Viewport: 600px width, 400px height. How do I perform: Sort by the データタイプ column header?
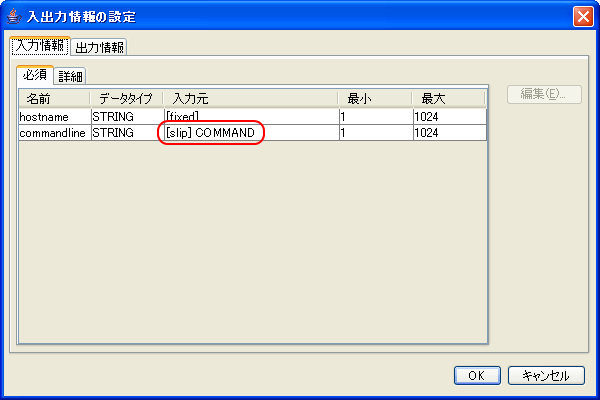click(x=127, y=99)
